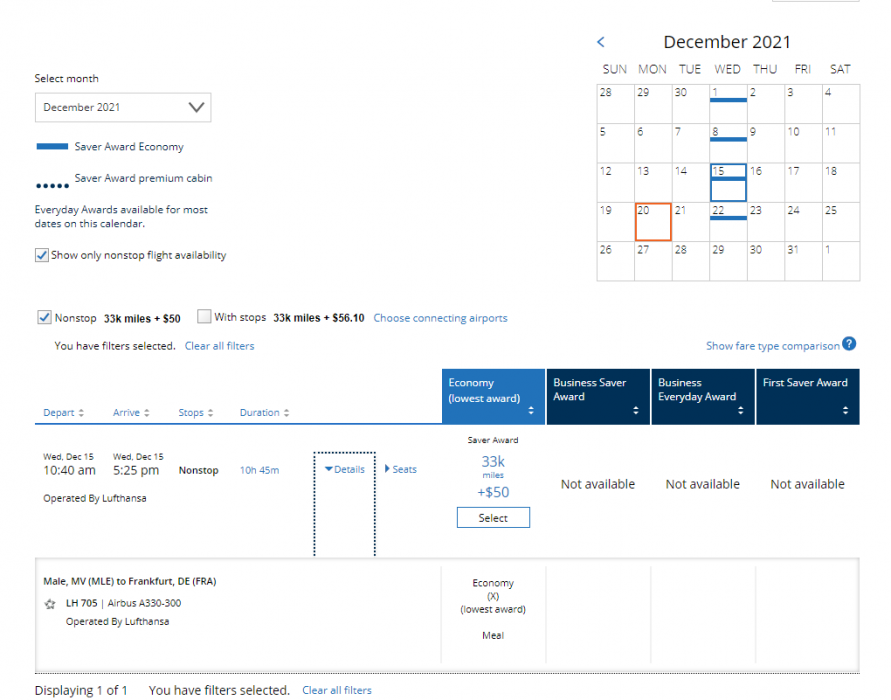Enable the With stops checkbox
This screenshot has height=700, width=891.
[x=205, y=318]
